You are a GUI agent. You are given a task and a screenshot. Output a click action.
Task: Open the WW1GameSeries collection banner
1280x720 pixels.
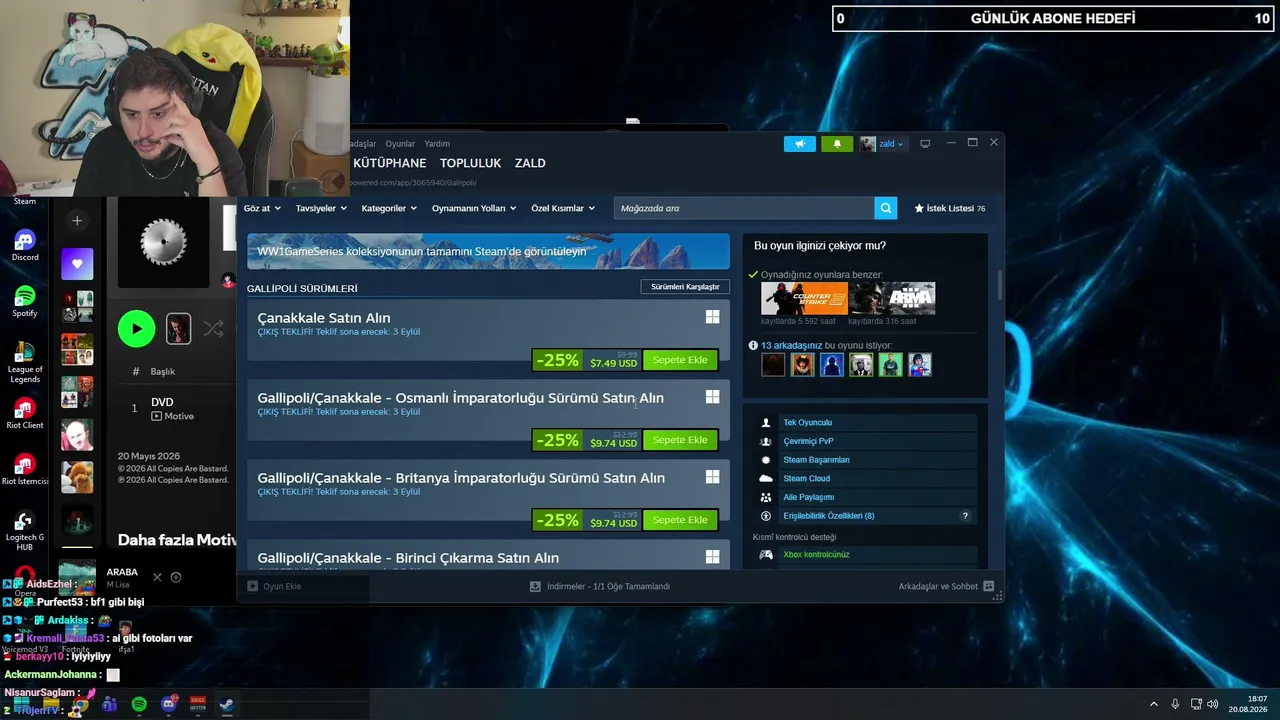pos(488,251)
